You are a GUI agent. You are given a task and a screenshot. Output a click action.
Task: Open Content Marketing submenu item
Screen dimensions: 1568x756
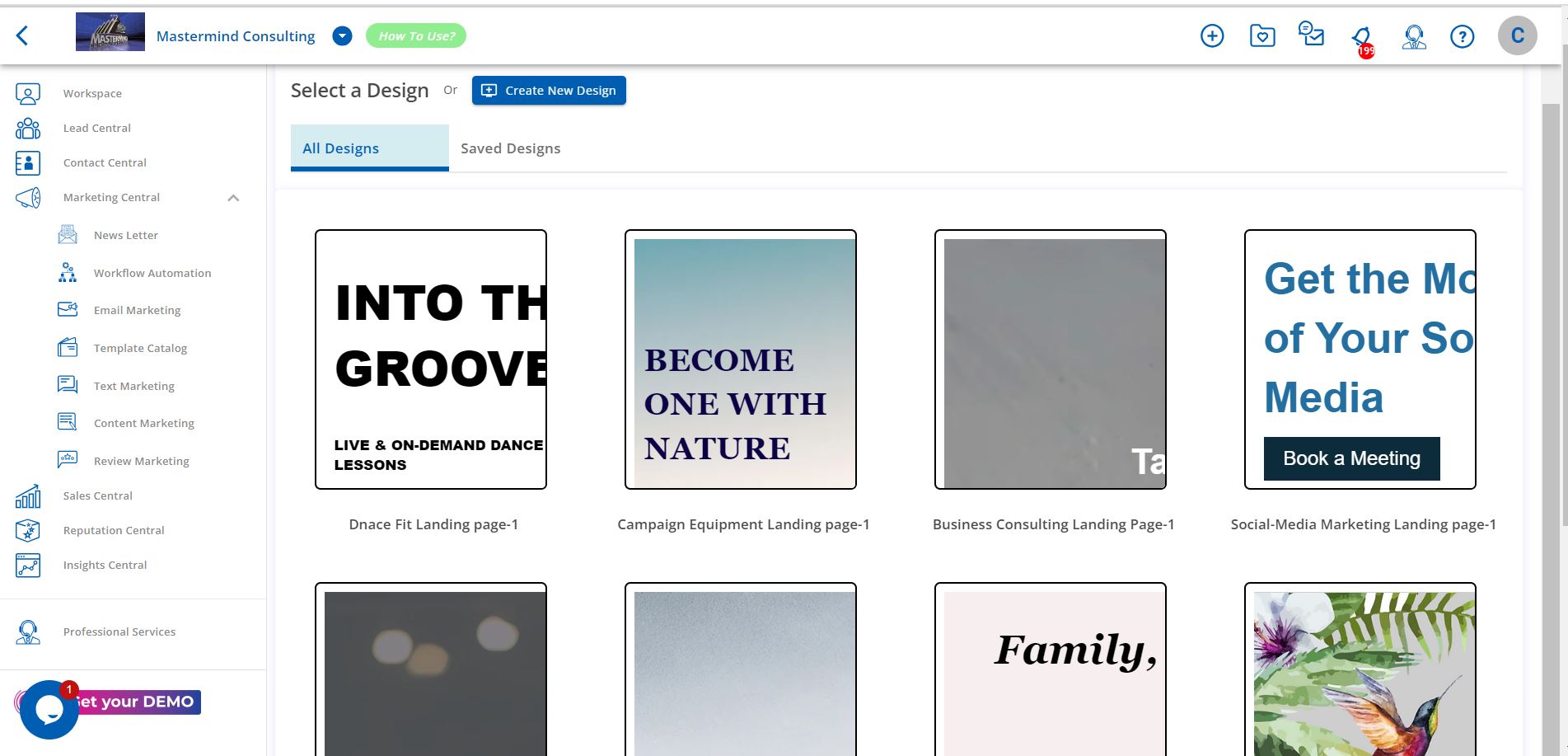point(144,423)
